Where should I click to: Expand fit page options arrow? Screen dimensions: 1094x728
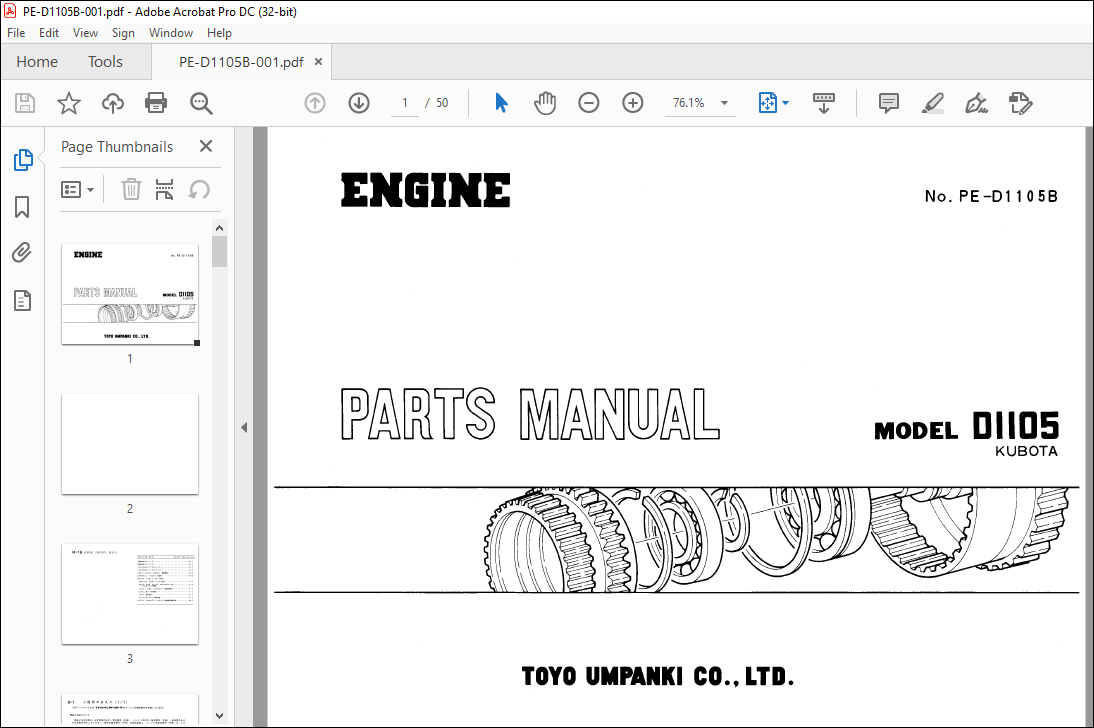[786, 103]
